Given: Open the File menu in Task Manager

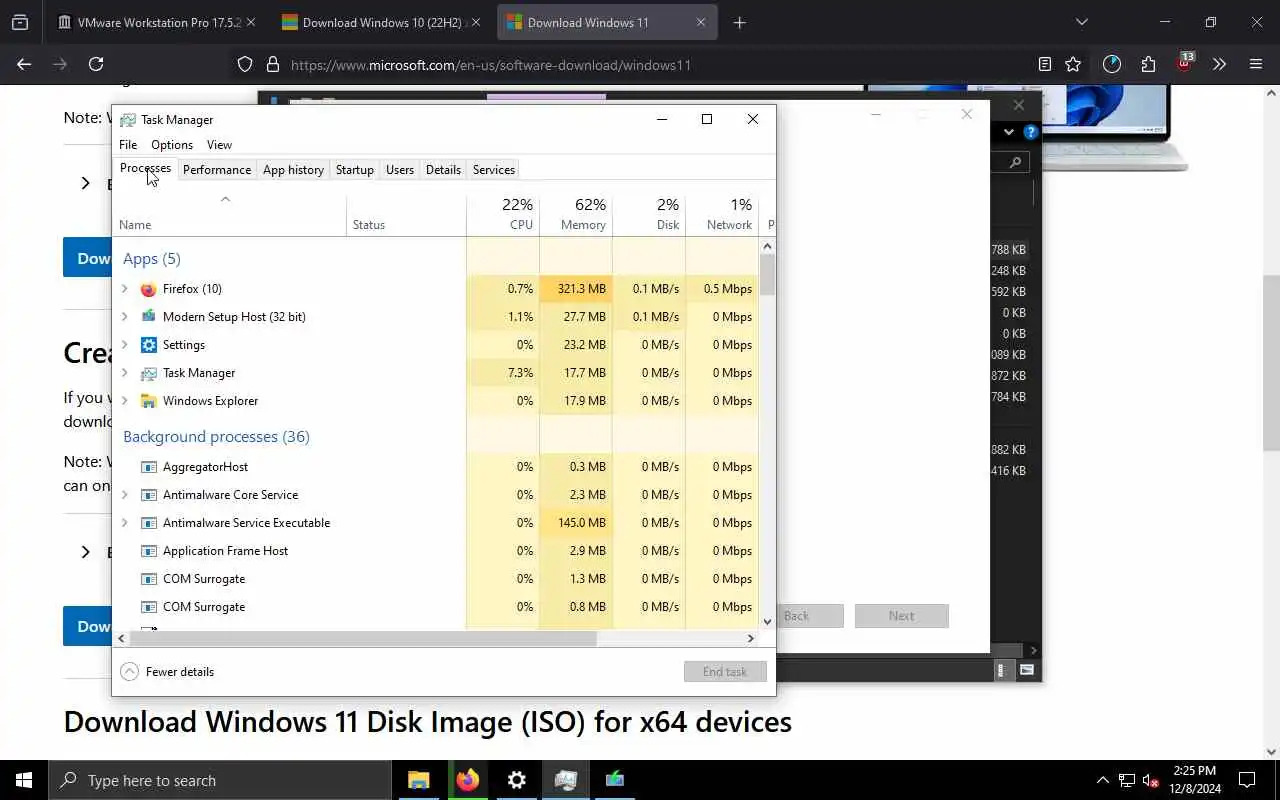Looking at the screenshot, I should click(128, 145).
